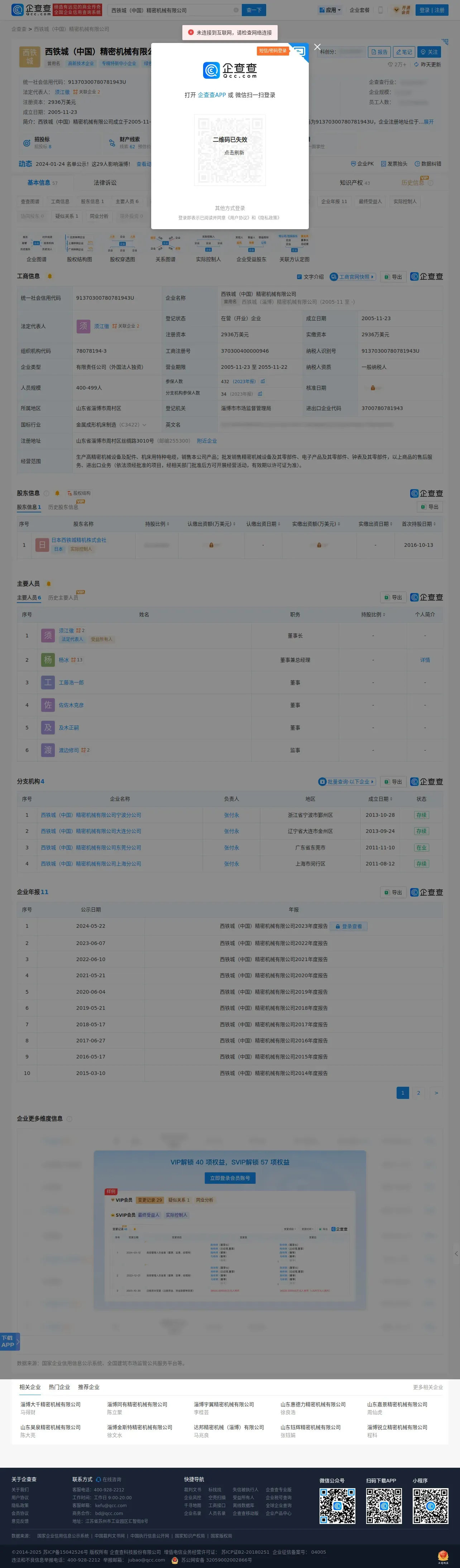Click the lock icon in the 核准日期 cell
460x1568 pixels.
373,388
